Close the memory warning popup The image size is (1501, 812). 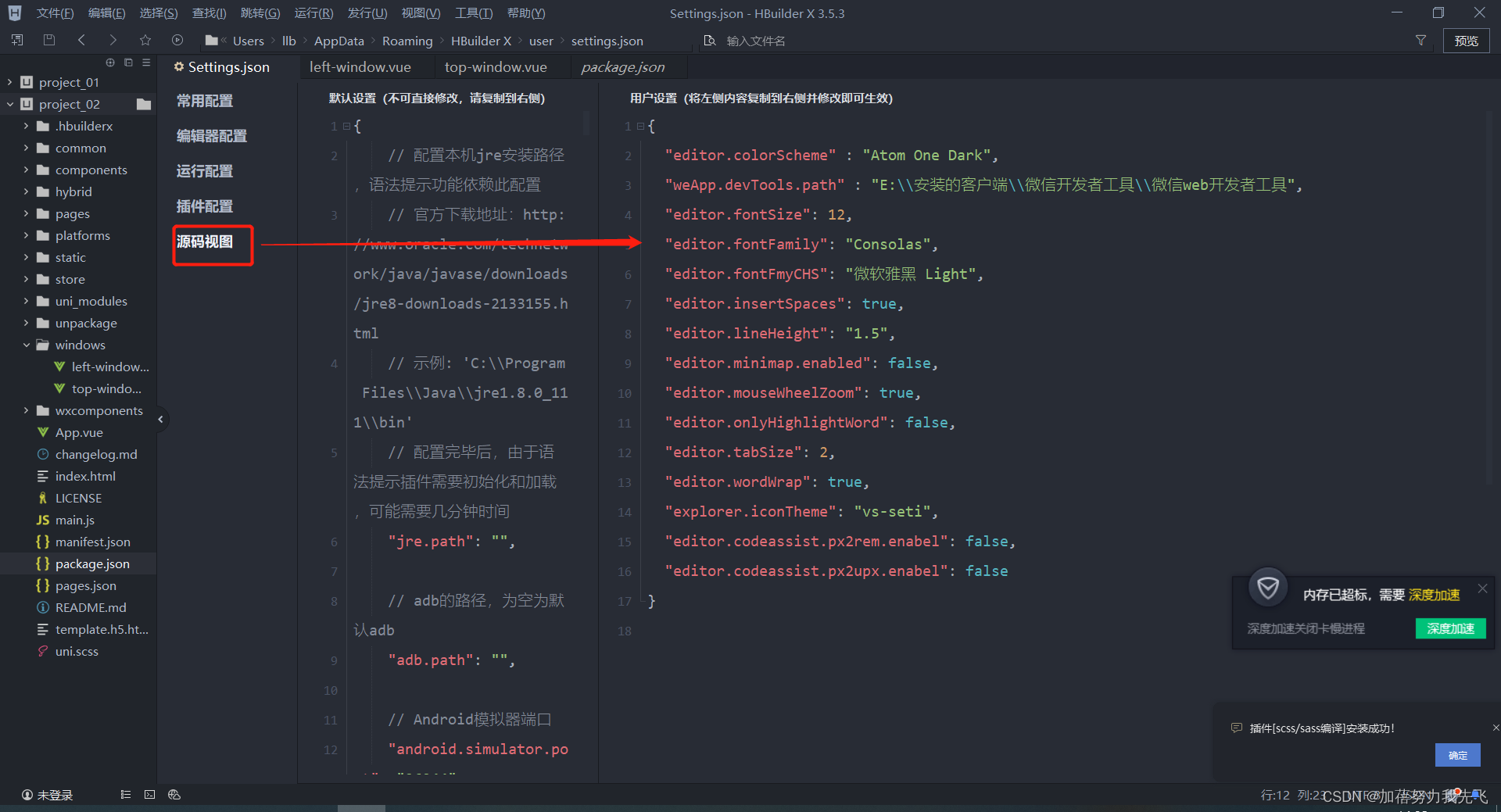click(1482, 588)
